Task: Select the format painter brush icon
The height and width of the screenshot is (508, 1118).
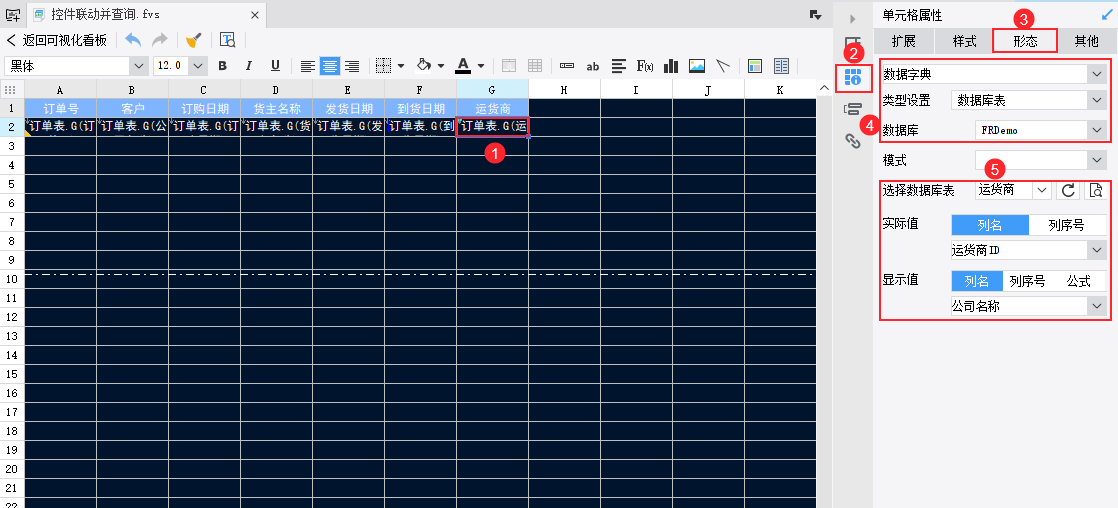Action: (193, 40)
